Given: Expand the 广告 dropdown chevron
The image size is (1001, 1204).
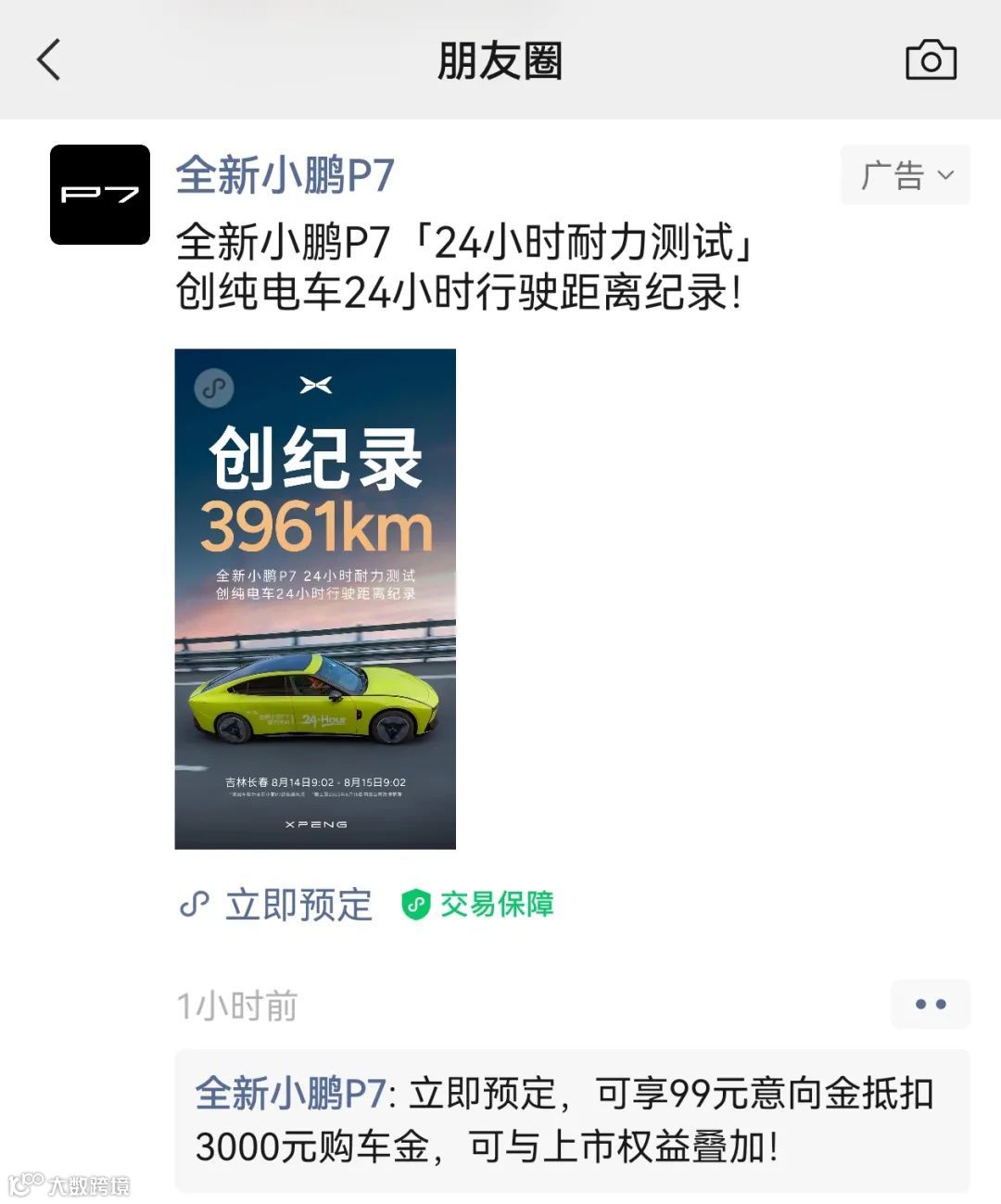Looking at the screenshot, I should point(945,174).
